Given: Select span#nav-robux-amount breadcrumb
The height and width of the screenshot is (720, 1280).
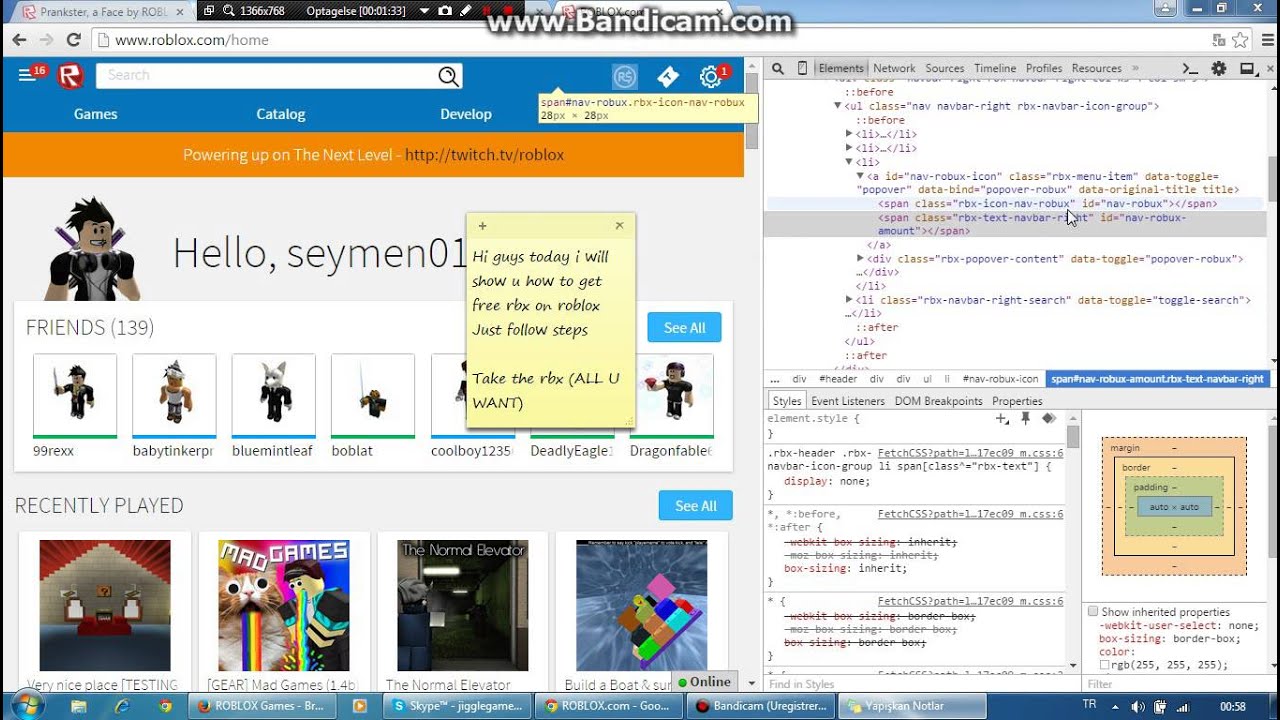Looking at the screenshot, I should pyautogui.click(x=1157, y=379).
